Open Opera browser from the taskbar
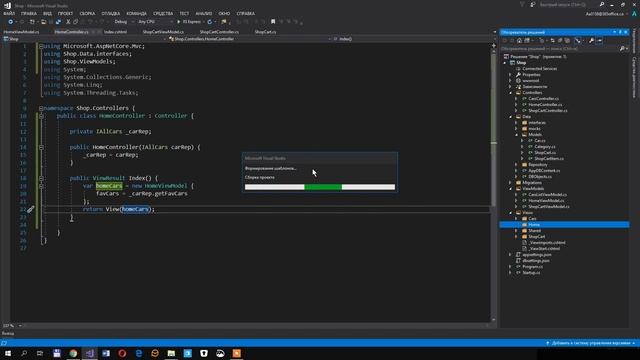The image size is (640, 360). pos(122,353)
